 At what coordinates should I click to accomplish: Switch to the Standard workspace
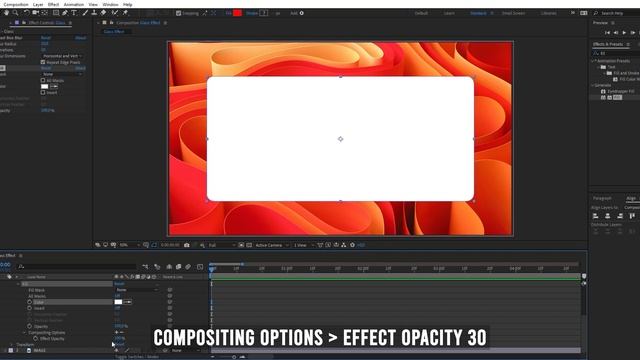click(x=478, y=13)
